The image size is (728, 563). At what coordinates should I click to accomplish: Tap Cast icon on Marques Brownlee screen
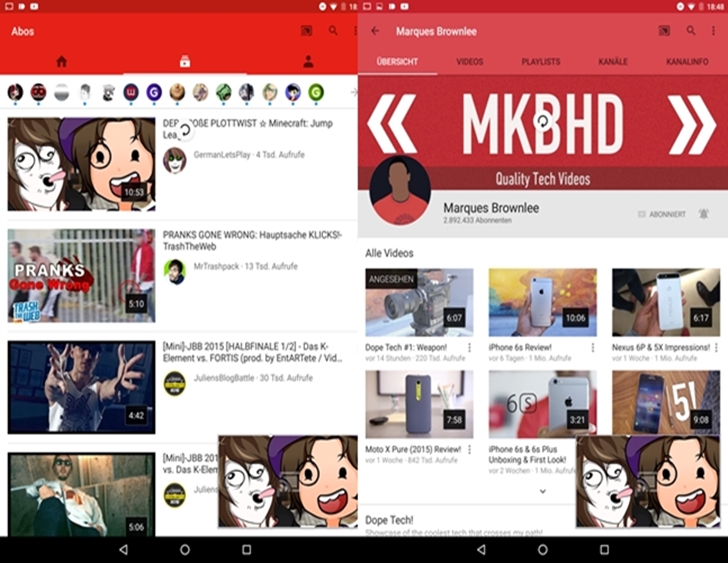coord(664,31)
